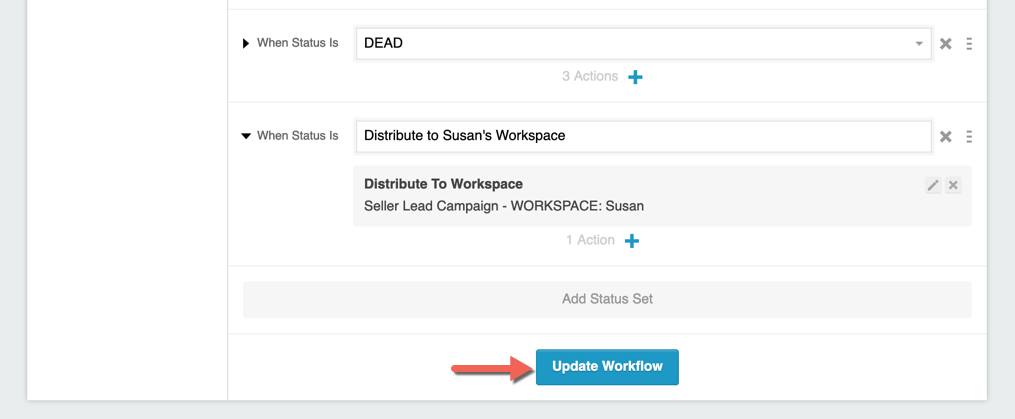
Task: Expand the DEAD status set triangle
Action: [245, 43]
